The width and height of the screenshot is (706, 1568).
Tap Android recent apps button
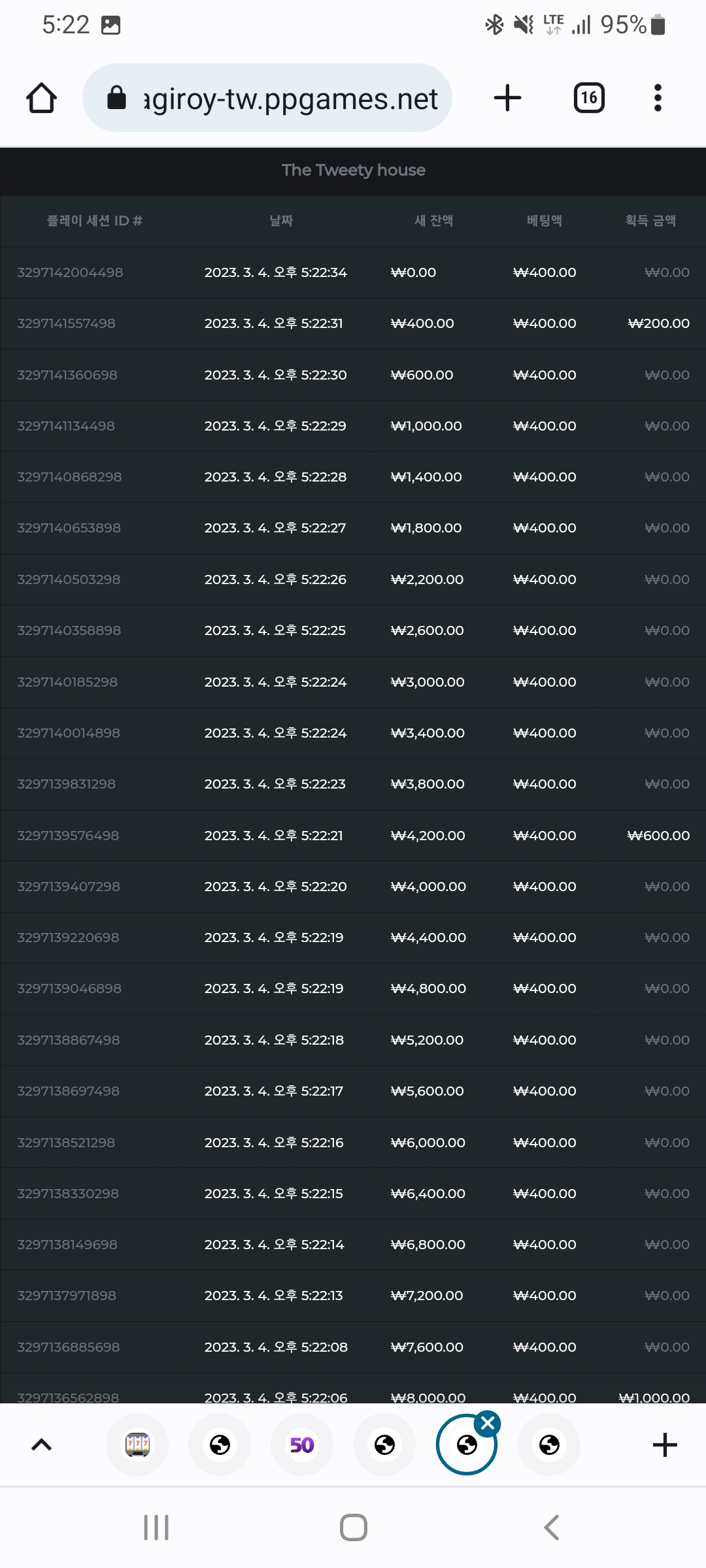(x=156, y=1527)
